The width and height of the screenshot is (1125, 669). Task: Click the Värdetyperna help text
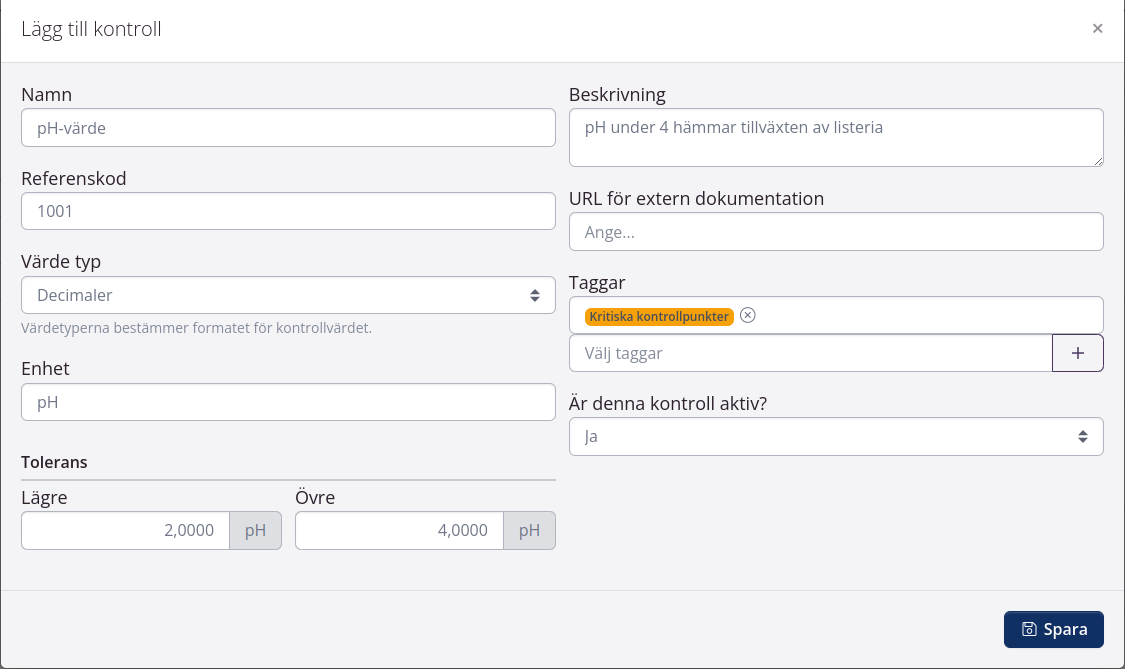pyautogui.click(x=197, y=328)
